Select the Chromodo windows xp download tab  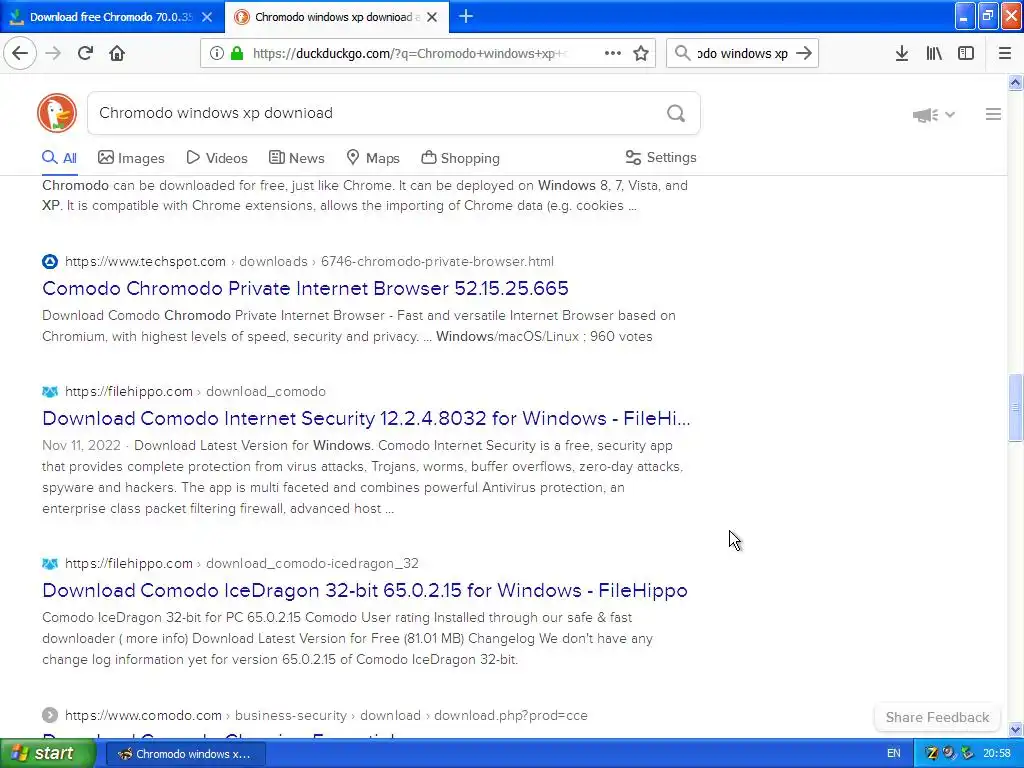(336, 17)
